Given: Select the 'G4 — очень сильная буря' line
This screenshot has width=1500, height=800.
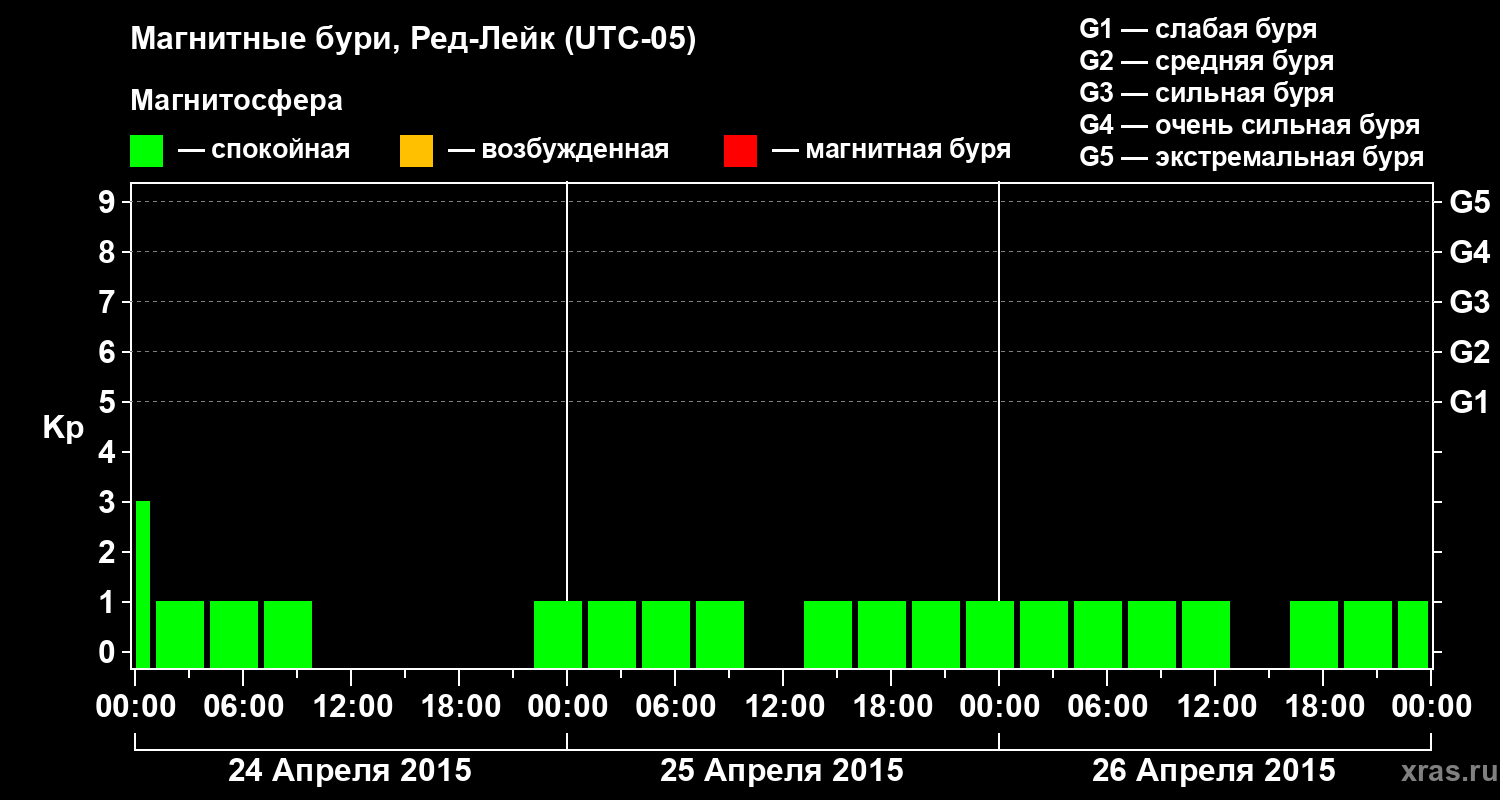Looking at the screenshot, I should click(x=1250, y=125).
